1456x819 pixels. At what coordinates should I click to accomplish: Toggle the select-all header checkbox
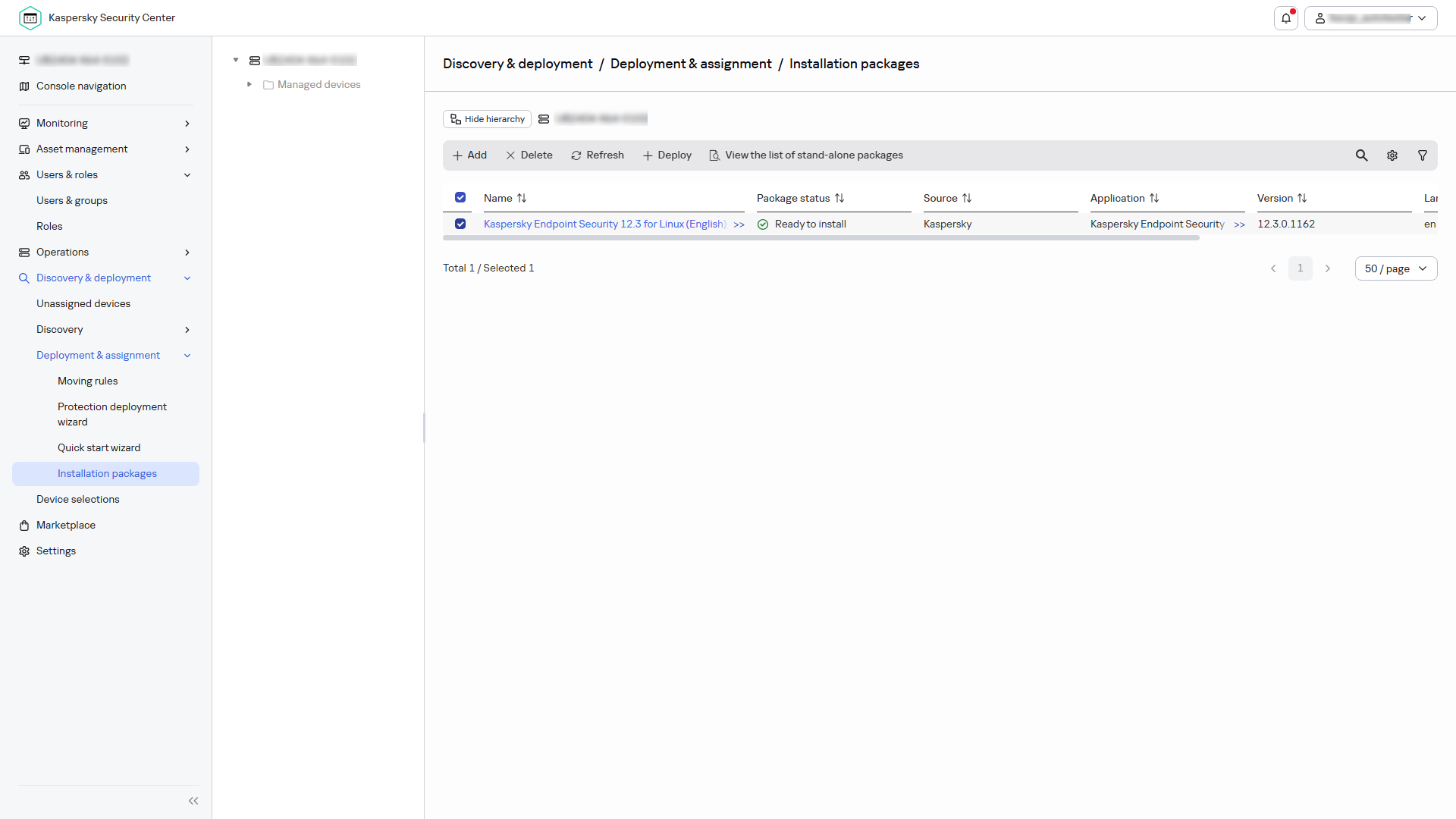(460, 197)
